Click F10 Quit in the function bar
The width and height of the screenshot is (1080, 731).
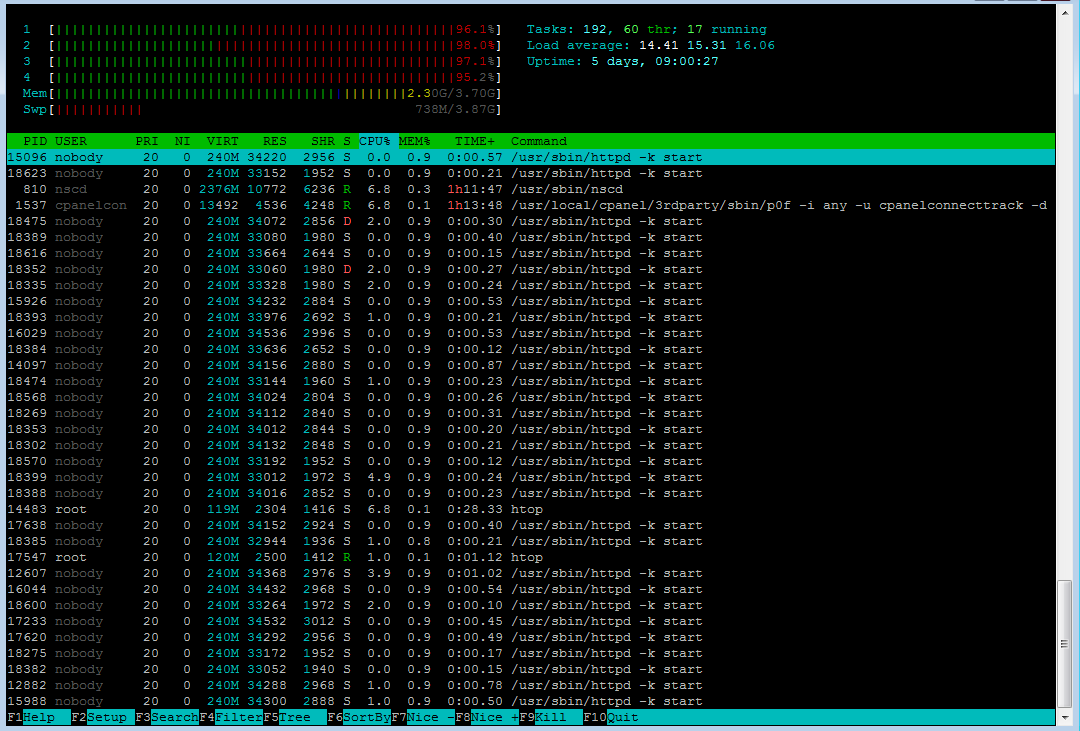[611, 717]
